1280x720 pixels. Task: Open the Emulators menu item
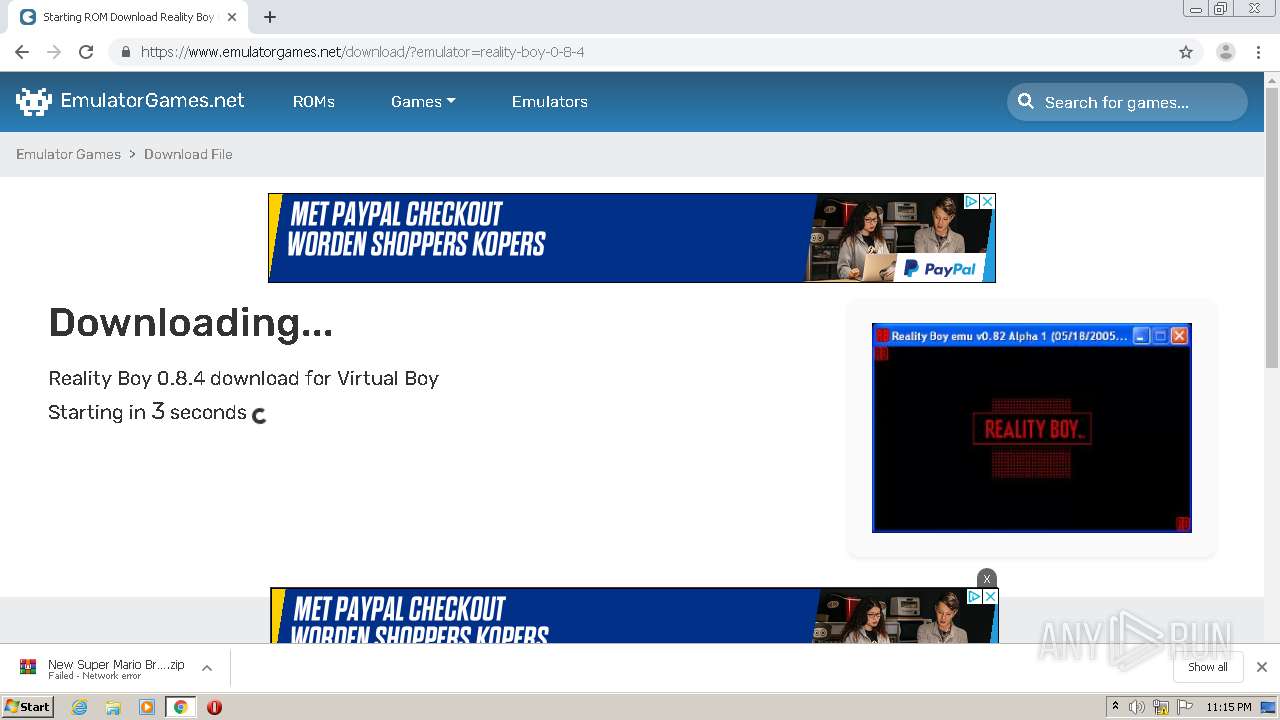[x=550, y=102]
